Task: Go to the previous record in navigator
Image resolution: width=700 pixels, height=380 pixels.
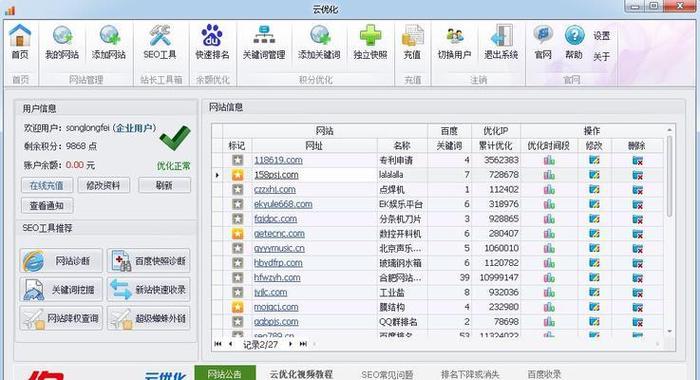Action: click(230, 344)
